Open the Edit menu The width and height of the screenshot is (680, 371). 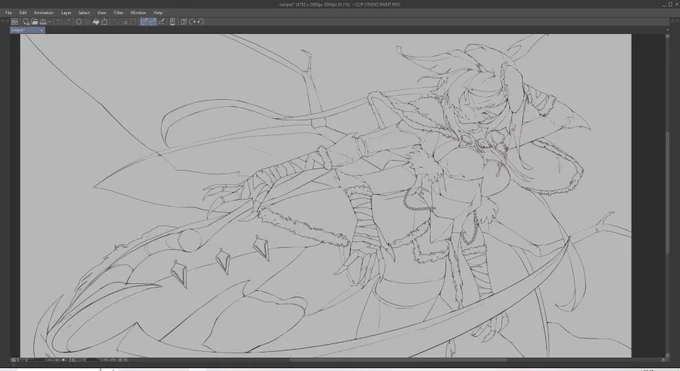23,13
